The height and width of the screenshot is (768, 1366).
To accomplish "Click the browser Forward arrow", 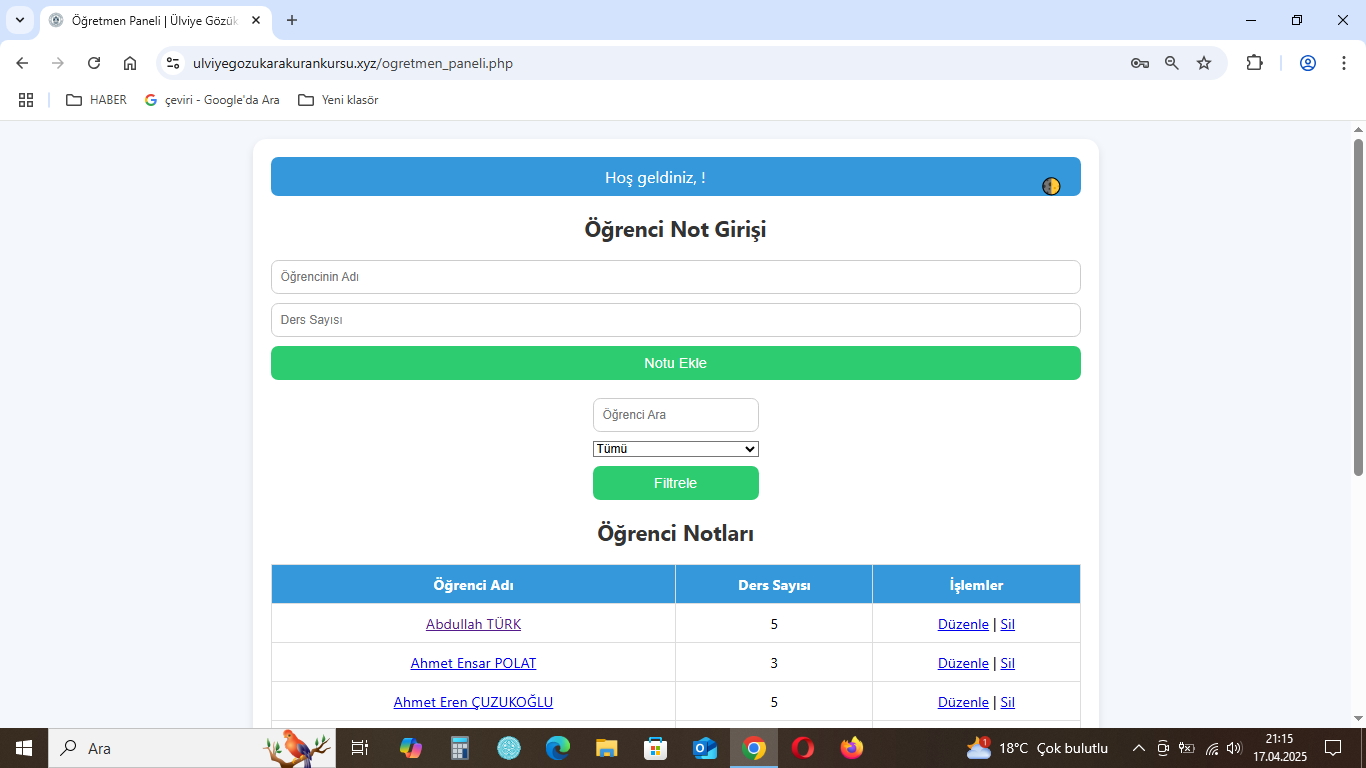I will 58,63.
